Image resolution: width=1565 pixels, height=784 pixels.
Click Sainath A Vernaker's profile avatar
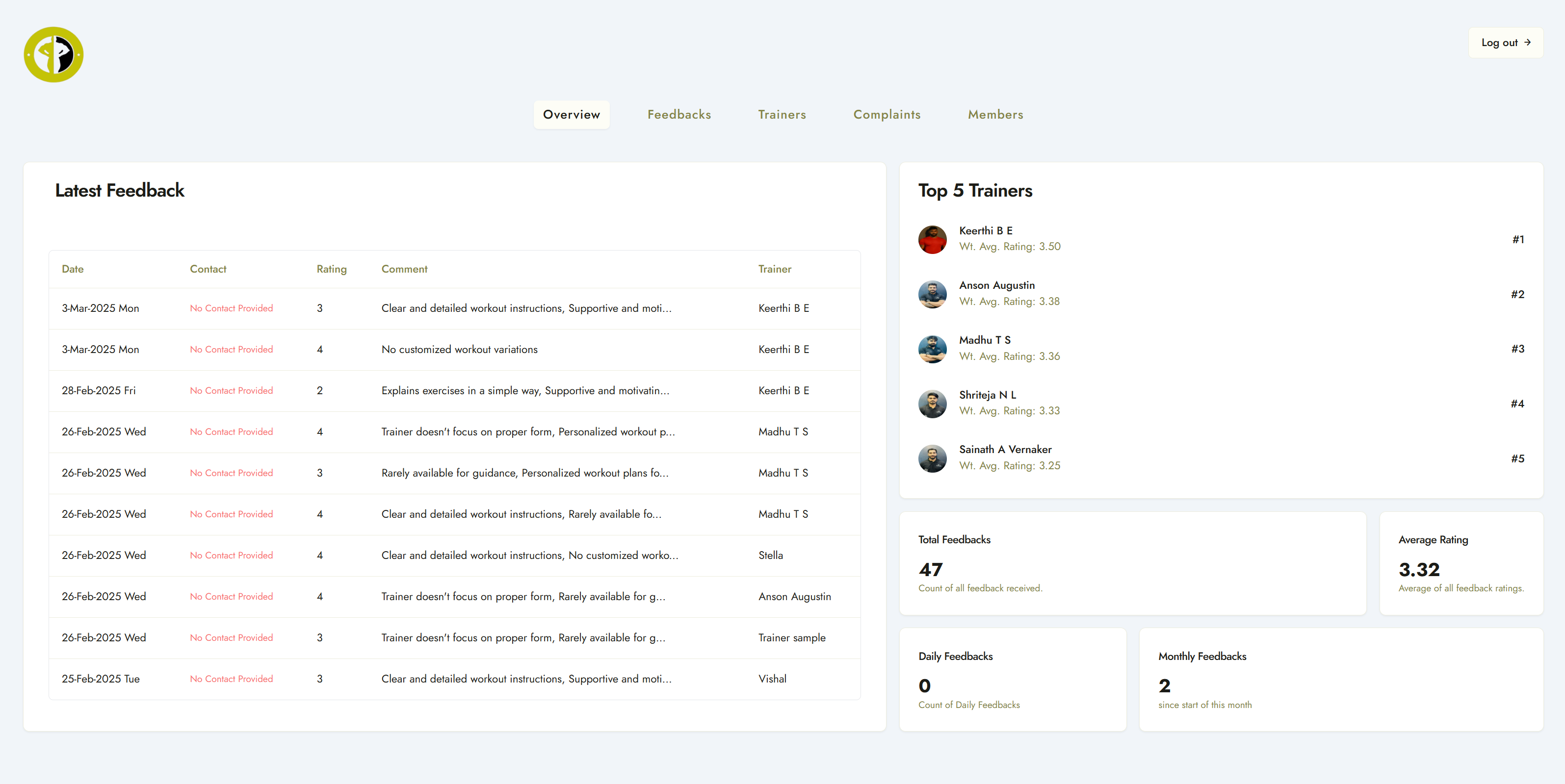(x=932, y=458)
